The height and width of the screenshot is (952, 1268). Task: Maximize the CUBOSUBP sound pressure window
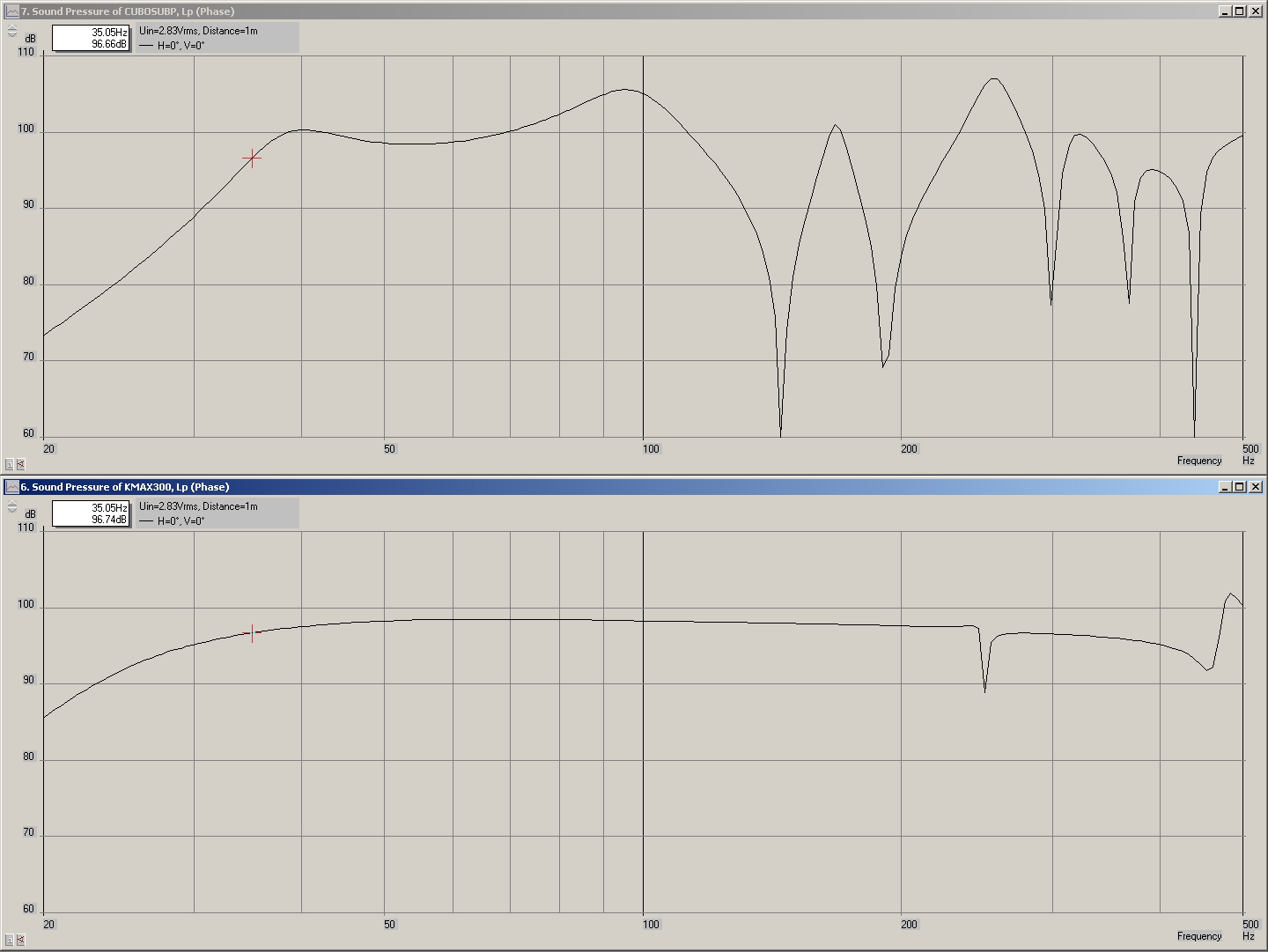point(1240,11)
